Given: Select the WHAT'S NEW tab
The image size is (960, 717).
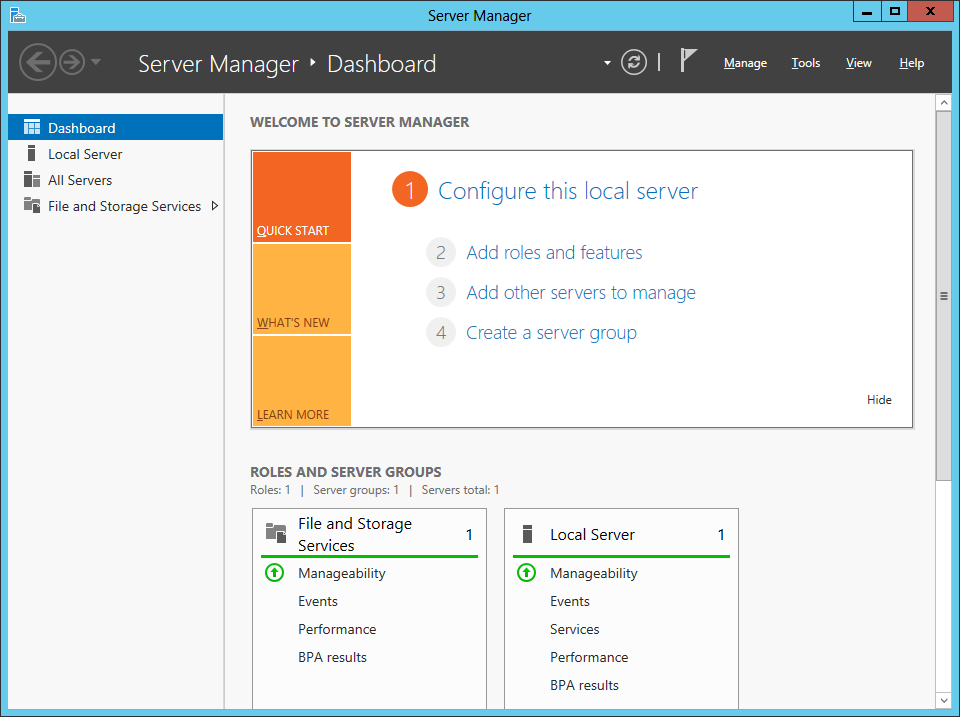Looking at the screenshot, I should (301, 289).
